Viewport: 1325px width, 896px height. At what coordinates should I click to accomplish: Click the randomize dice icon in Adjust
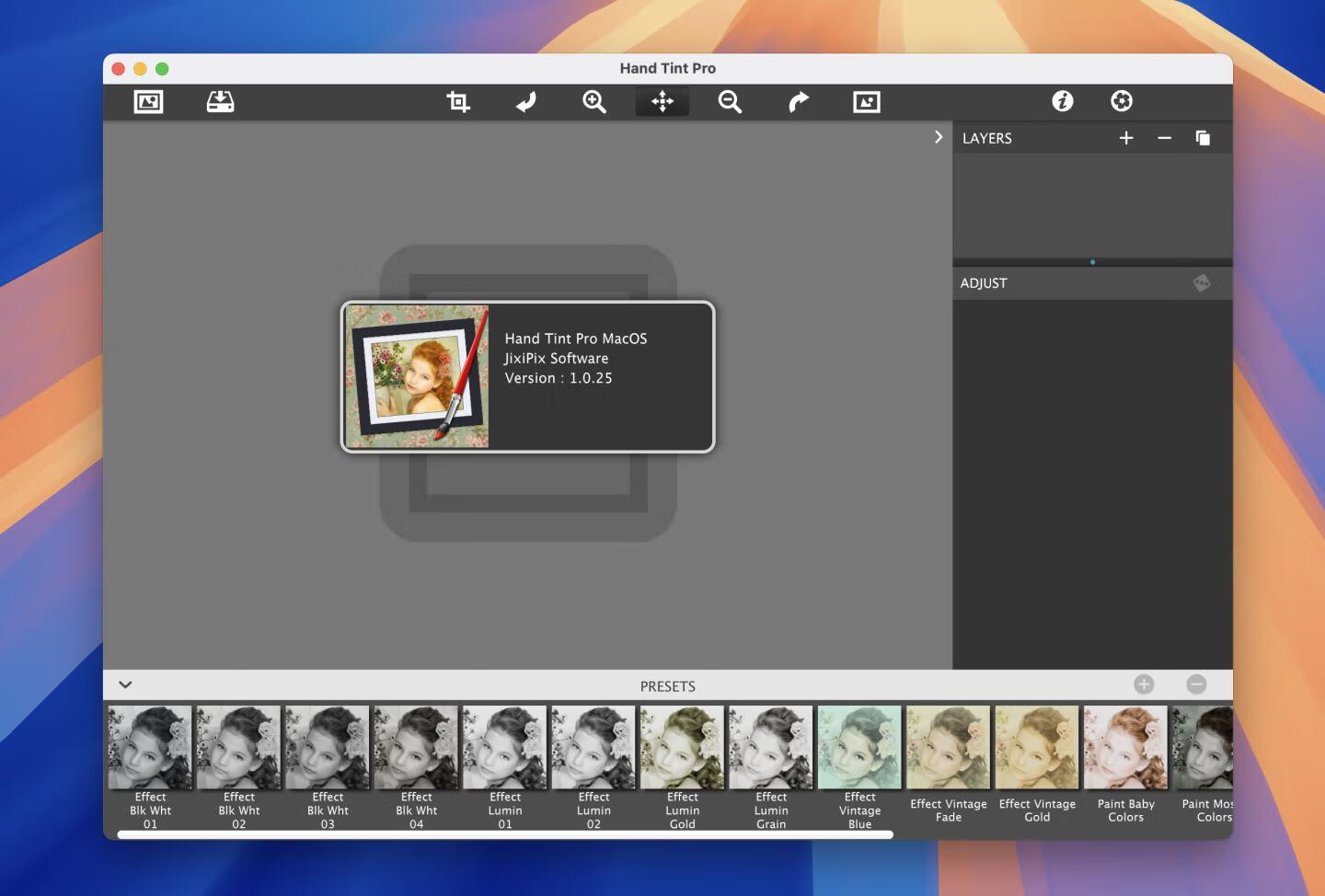point(1202,283)
